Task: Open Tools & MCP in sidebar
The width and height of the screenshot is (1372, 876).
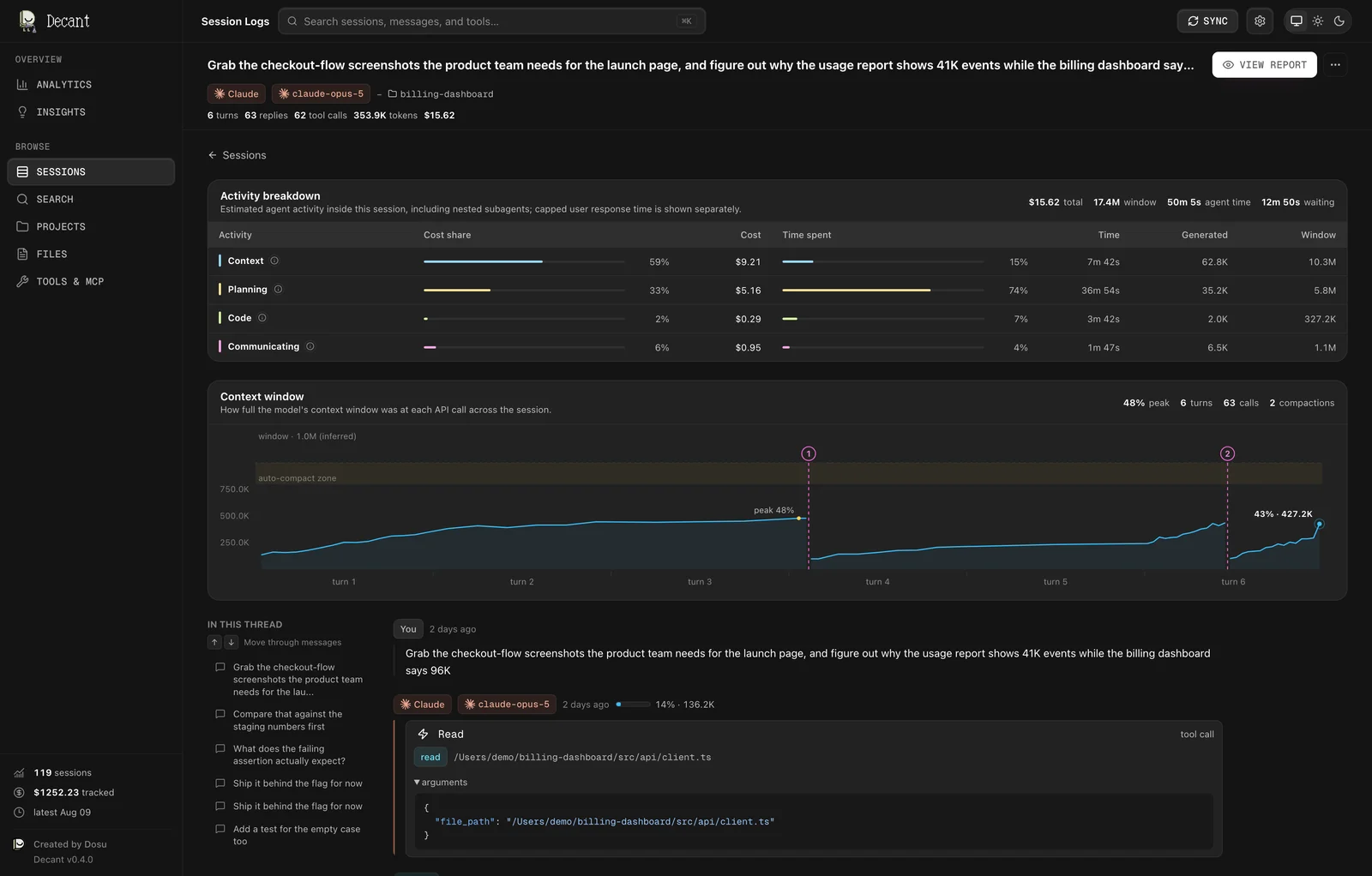Action: point(91,282)
